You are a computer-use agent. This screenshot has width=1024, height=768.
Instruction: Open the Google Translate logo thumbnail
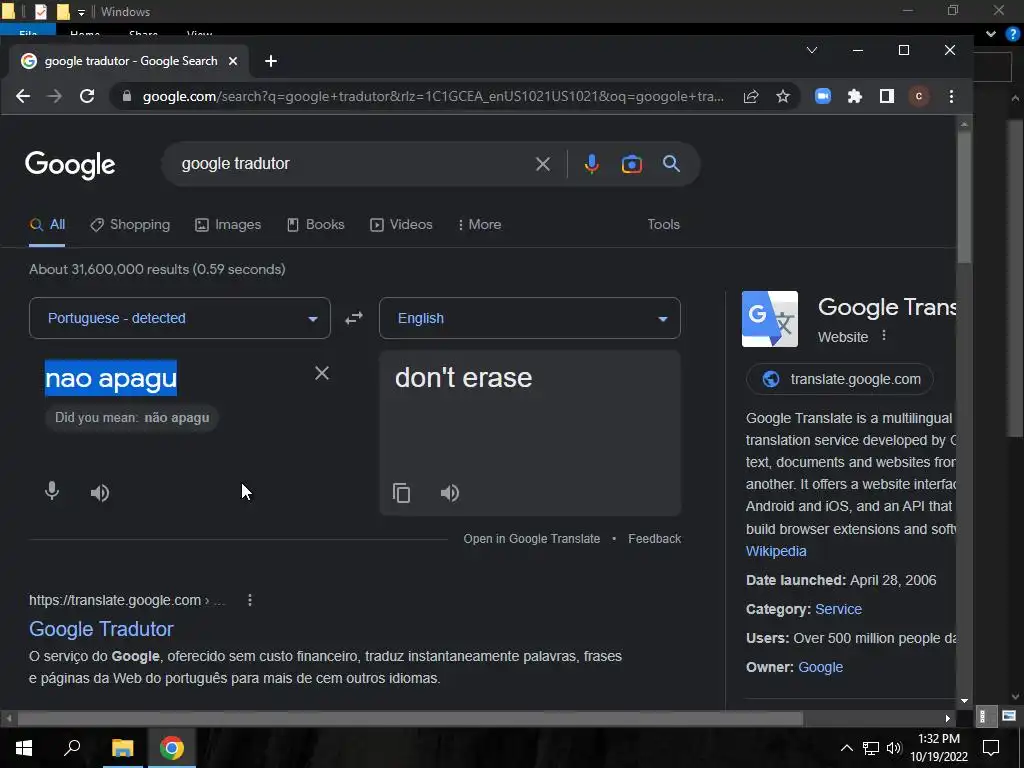[770, 319]
